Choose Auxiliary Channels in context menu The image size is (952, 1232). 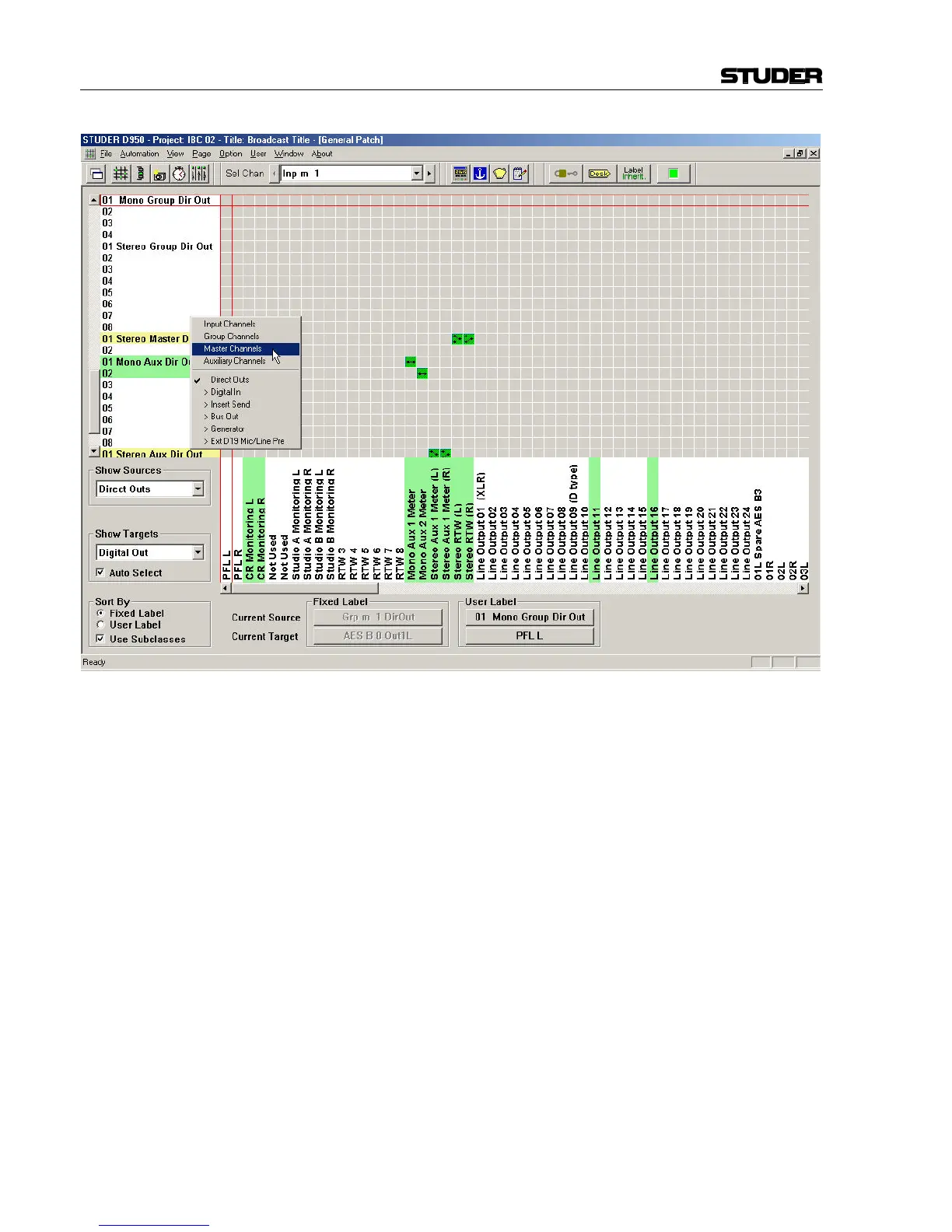(x=246, y=362)
